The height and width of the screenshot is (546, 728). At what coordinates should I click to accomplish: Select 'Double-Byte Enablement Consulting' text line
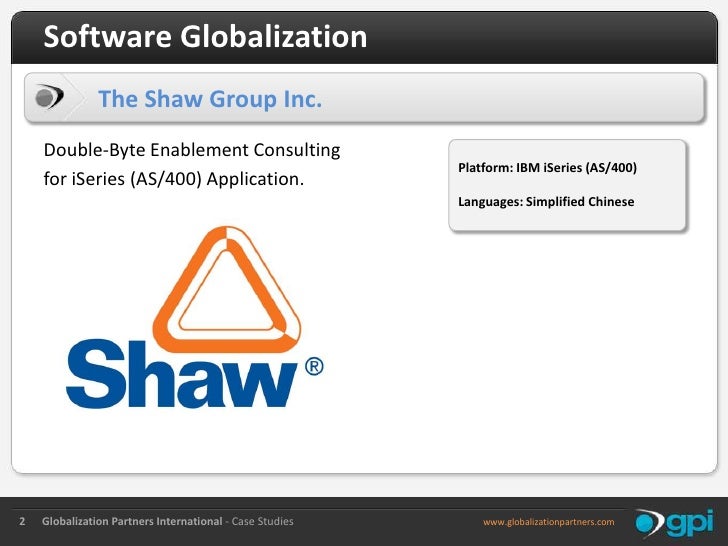point(192,150)
